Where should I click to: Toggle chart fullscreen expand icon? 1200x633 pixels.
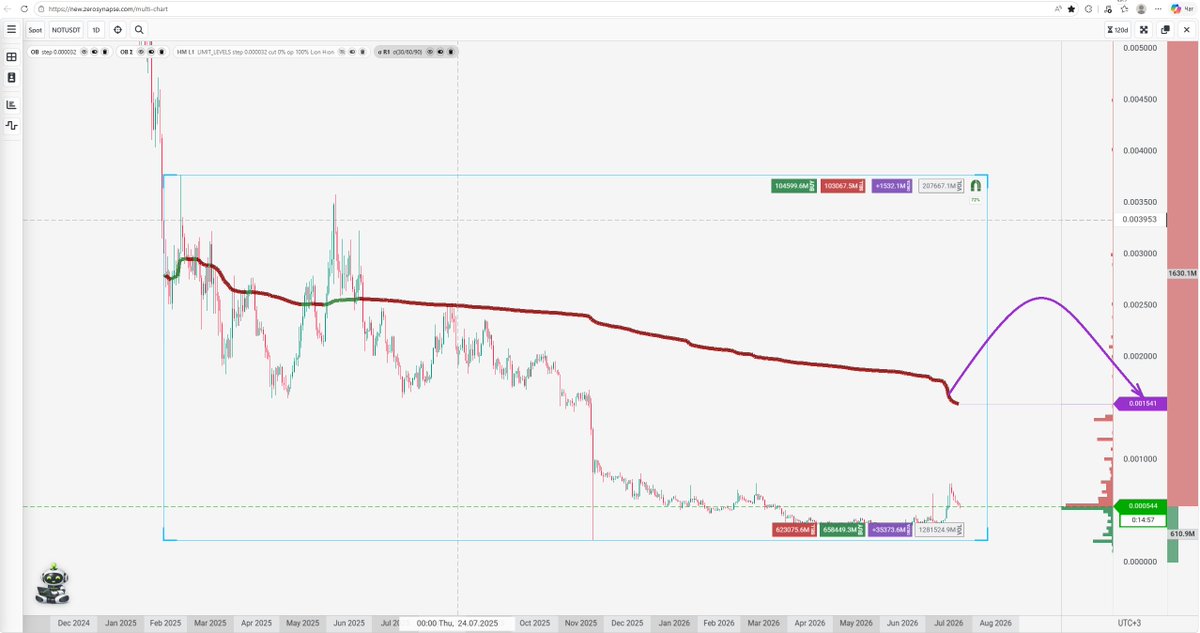click(1144, 30)
